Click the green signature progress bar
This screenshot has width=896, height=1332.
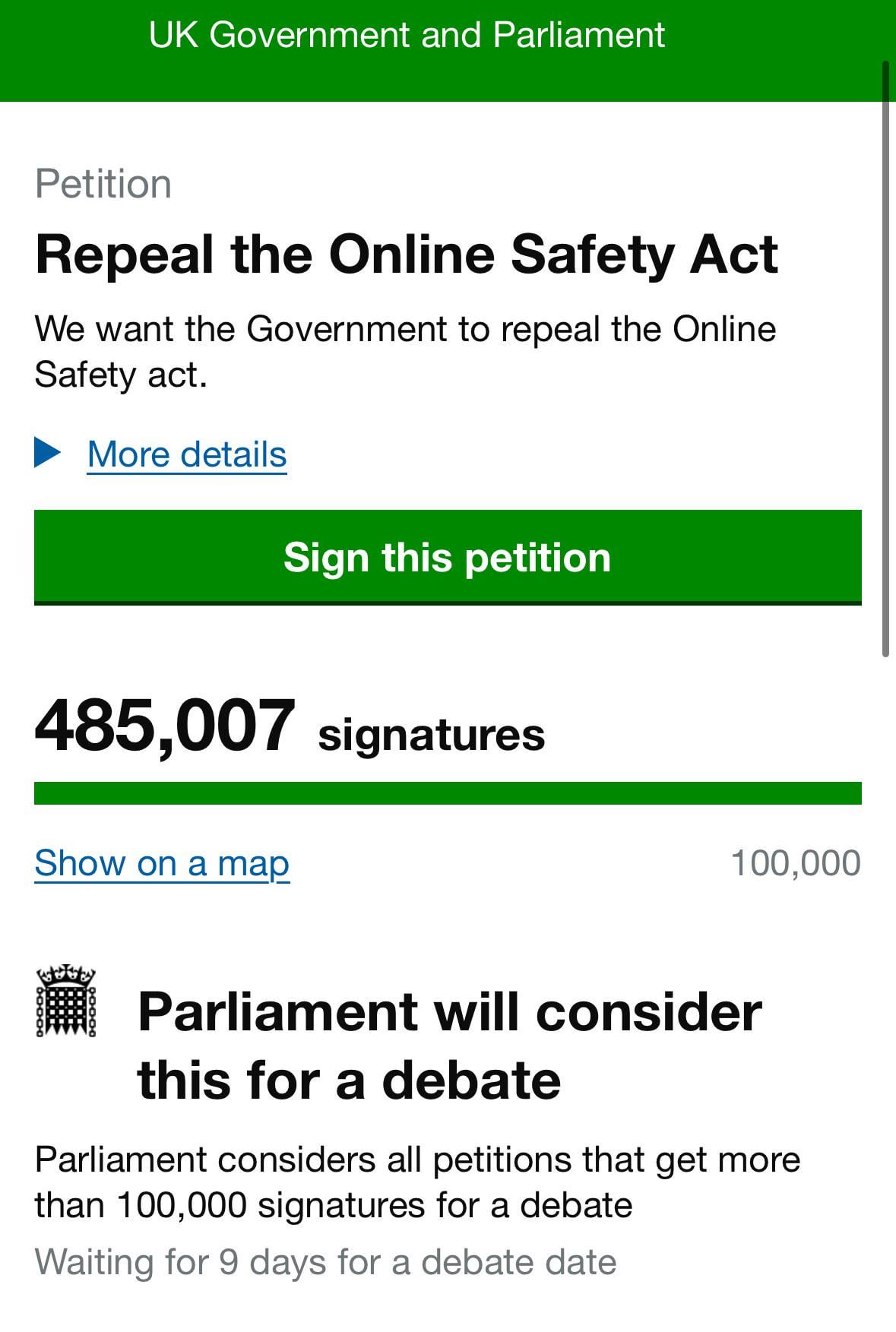[448, 793]
